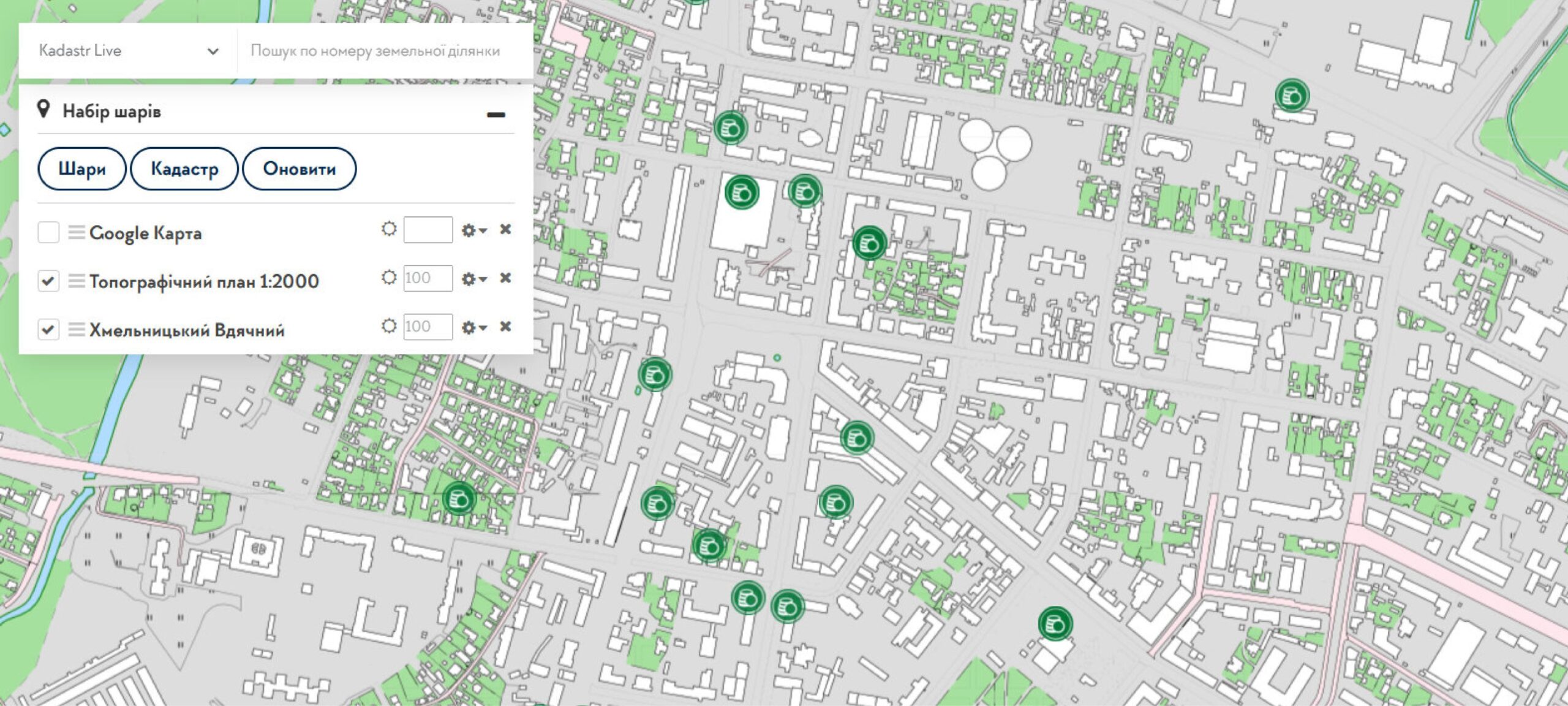Uncheck the Топографічний план 1:2000 layer
The height and width of the screenshot is (706, 1568).
48,281
